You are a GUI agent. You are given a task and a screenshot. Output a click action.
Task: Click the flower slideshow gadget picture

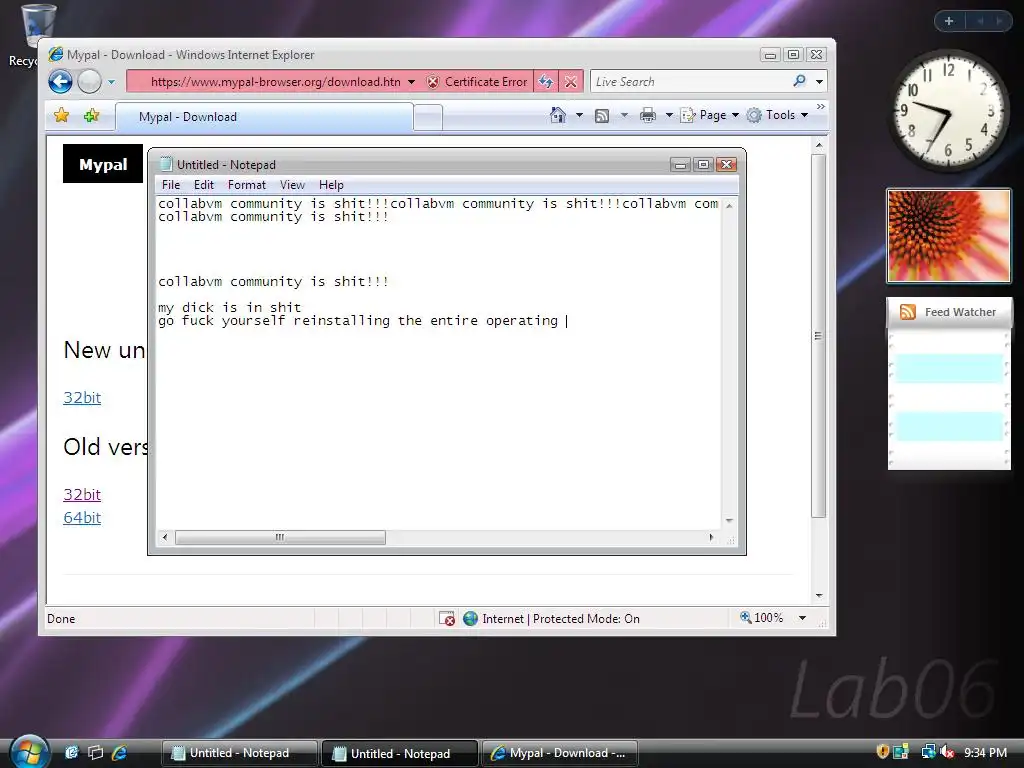click(948, 236)
